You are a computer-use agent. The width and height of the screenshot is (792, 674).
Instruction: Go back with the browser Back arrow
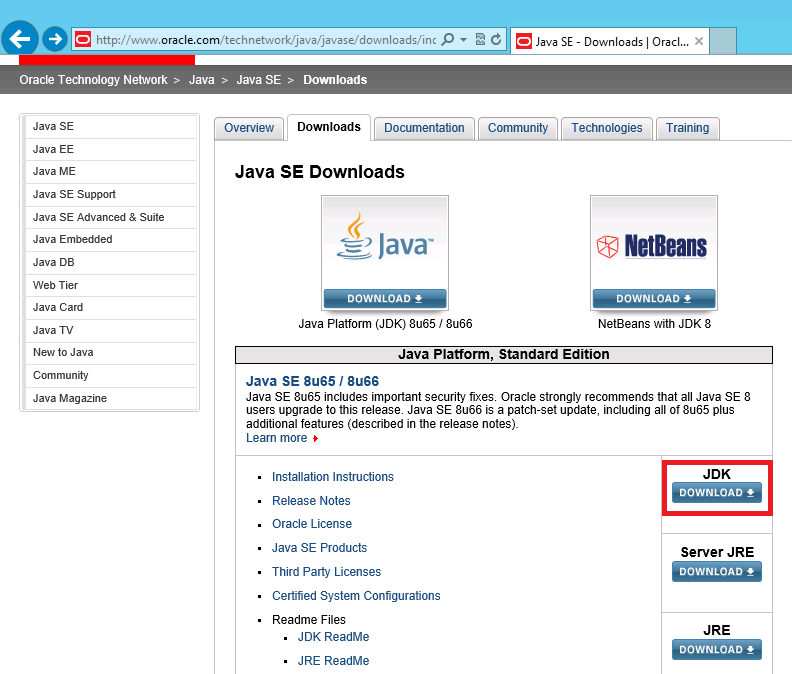(x=20, y=38)
